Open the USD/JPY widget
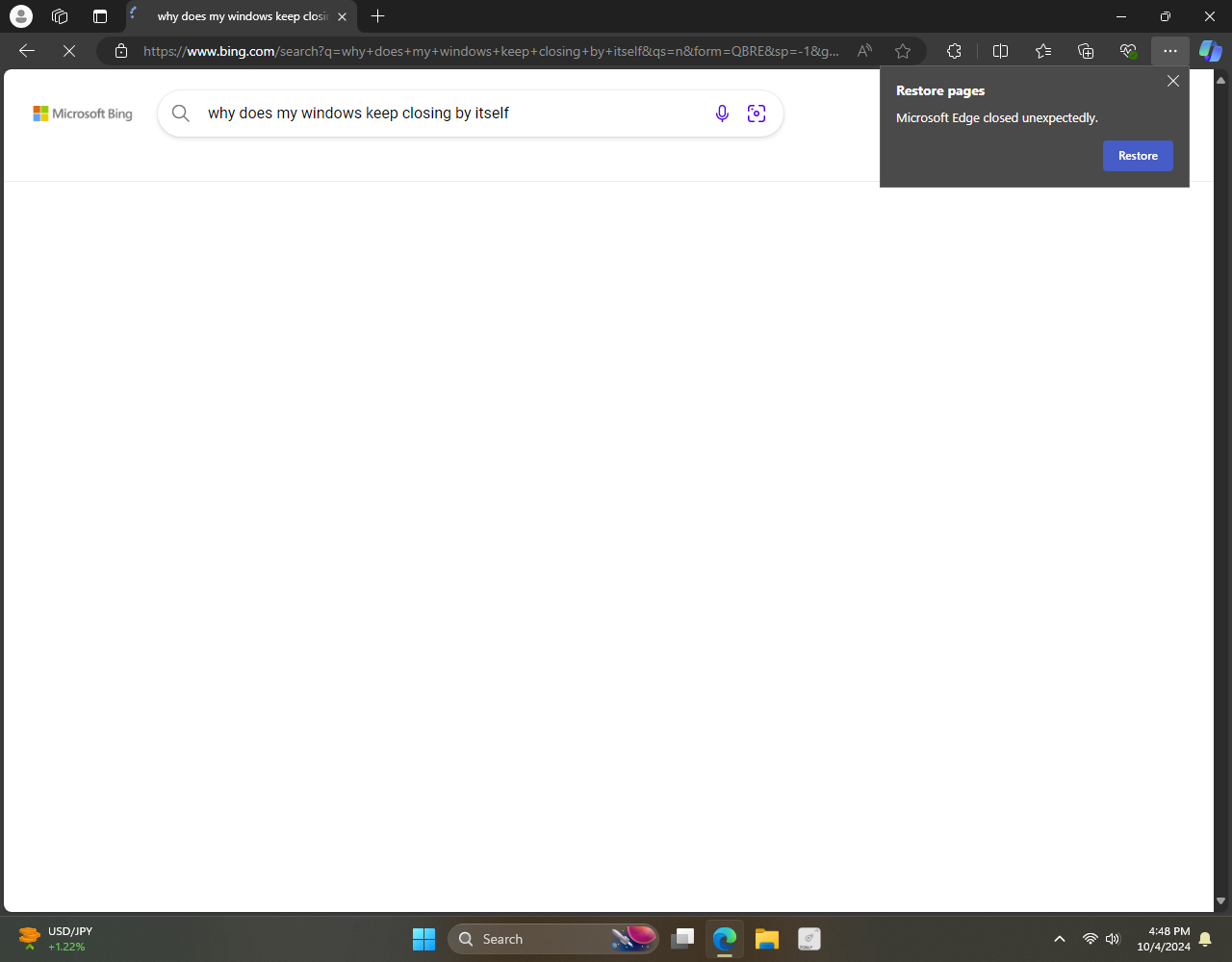 click(x=56, y=938)
